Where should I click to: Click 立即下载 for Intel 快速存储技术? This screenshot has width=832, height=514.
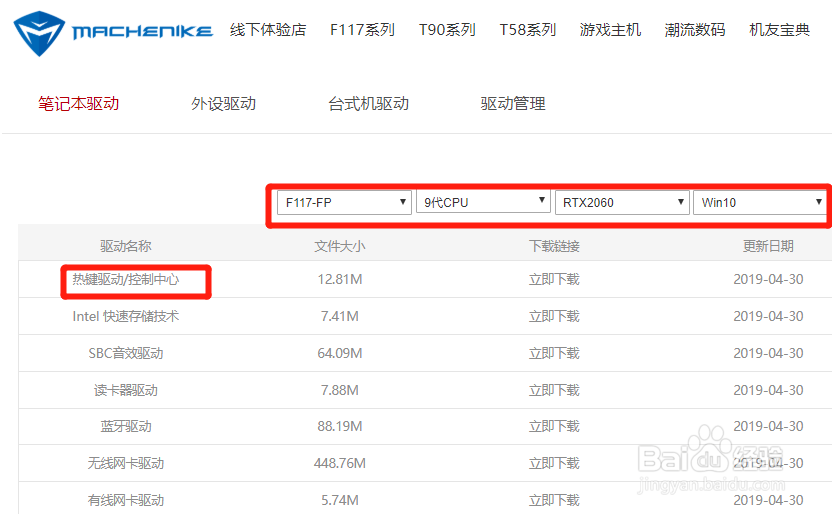tap(554, 317)
